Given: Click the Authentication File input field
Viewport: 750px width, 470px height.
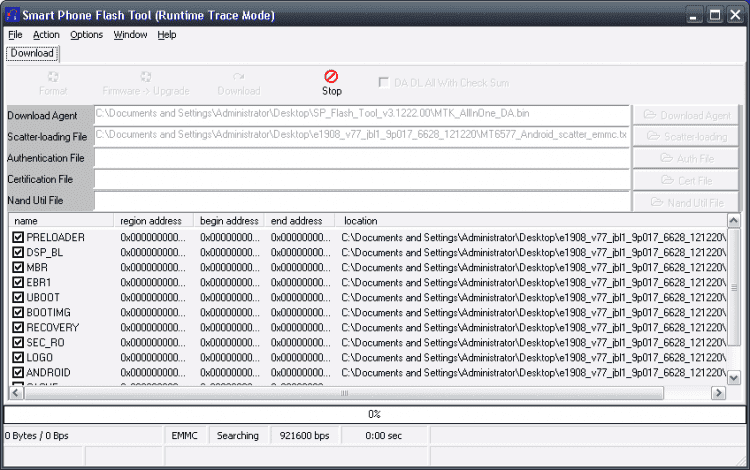Looking at the screenshot, I should [x=361, y=158].
